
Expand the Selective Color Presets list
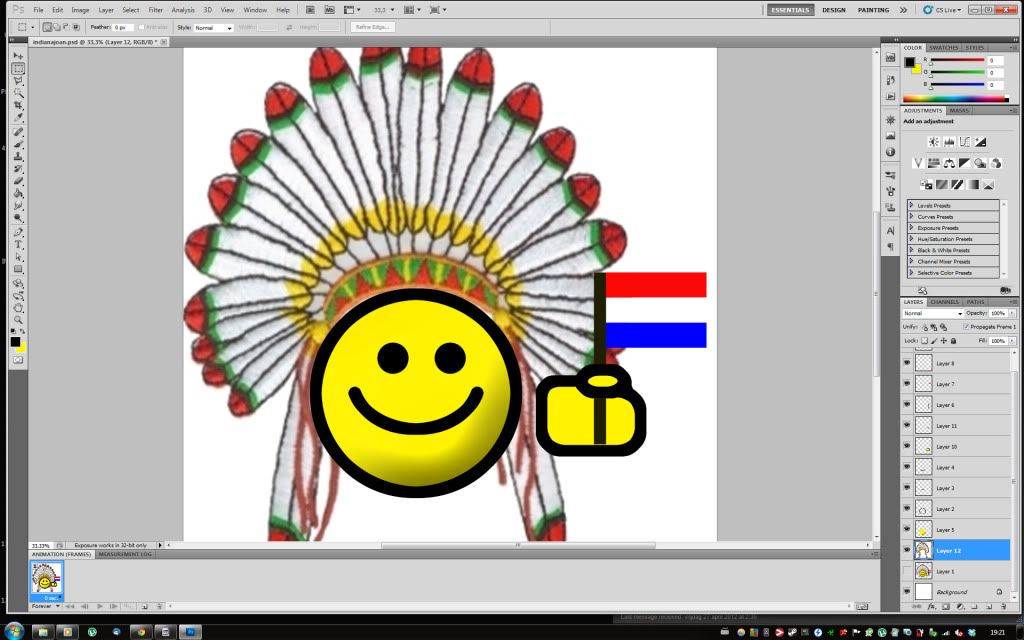click(x=912, y=272)
